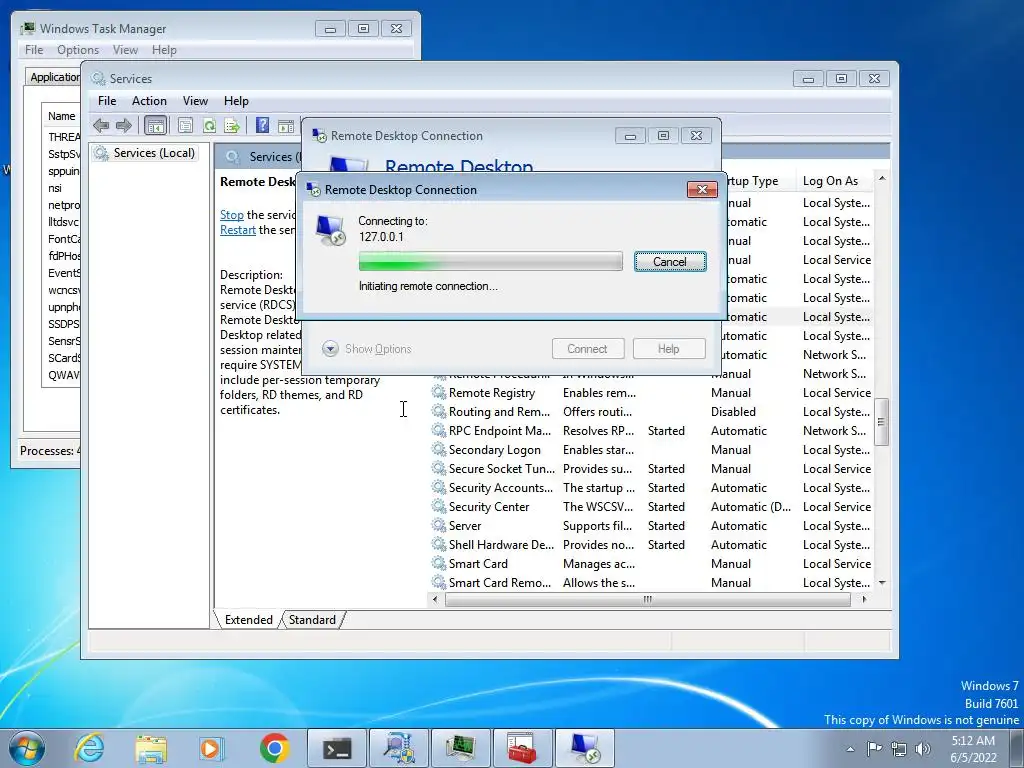Open Windows Media Player from taskbar
This screenshot has height=768, width=1024.
click(212, 748)
